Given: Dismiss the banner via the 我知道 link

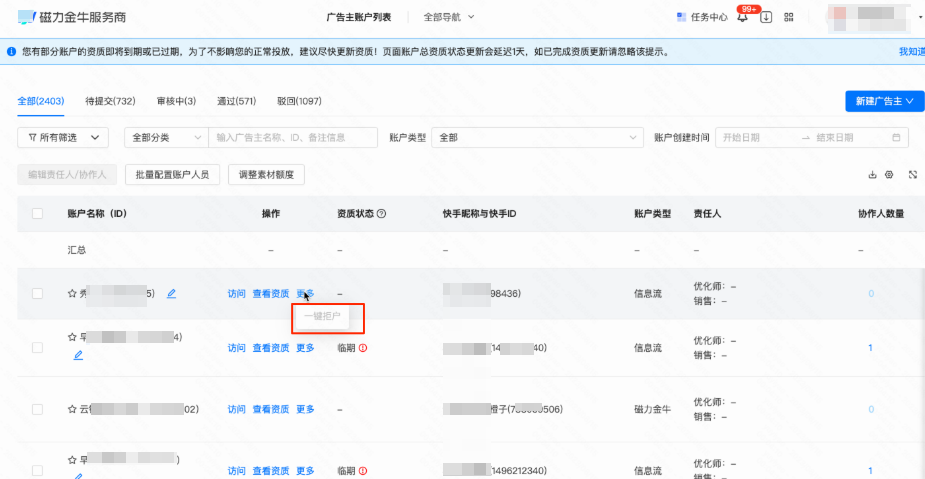Looking at the screenshot, I should click(912, 52).
